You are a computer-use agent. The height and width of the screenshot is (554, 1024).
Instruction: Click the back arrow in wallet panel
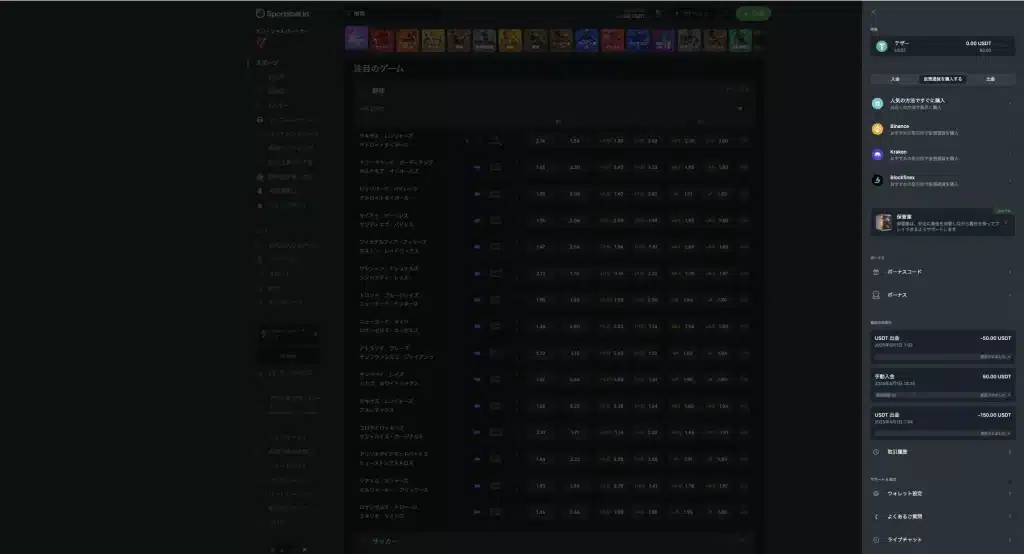click(x=873, y=12)
